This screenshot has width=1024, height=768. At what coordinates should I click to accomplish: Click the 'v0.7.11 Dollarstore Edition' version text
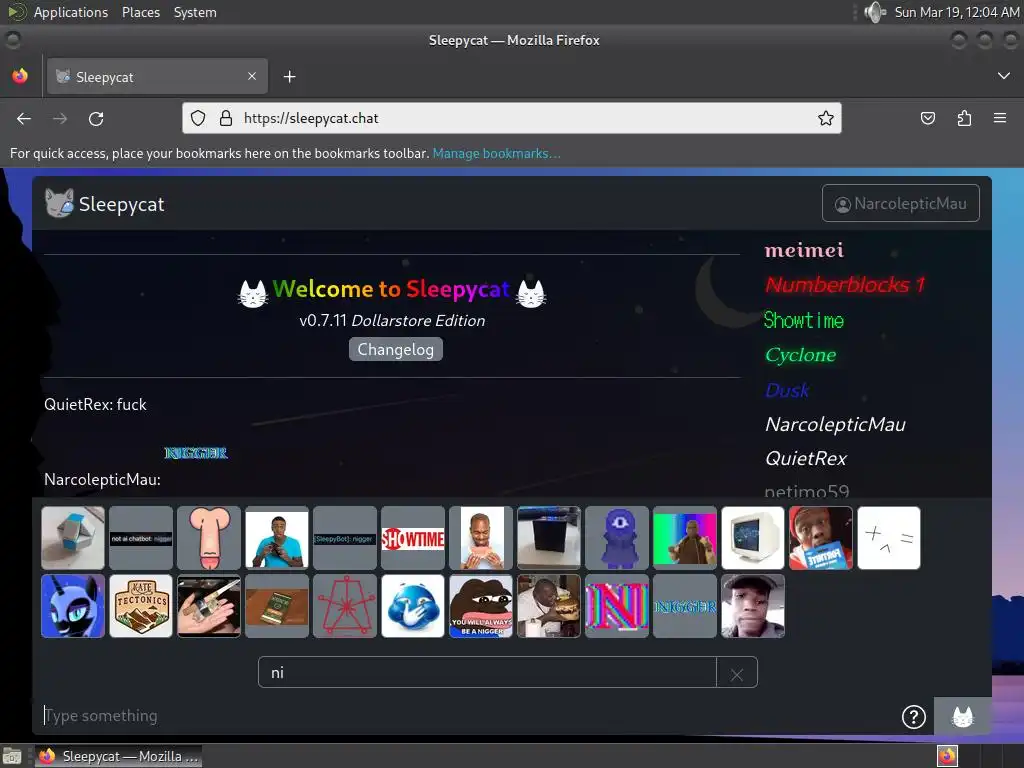[x=392, y=321]
